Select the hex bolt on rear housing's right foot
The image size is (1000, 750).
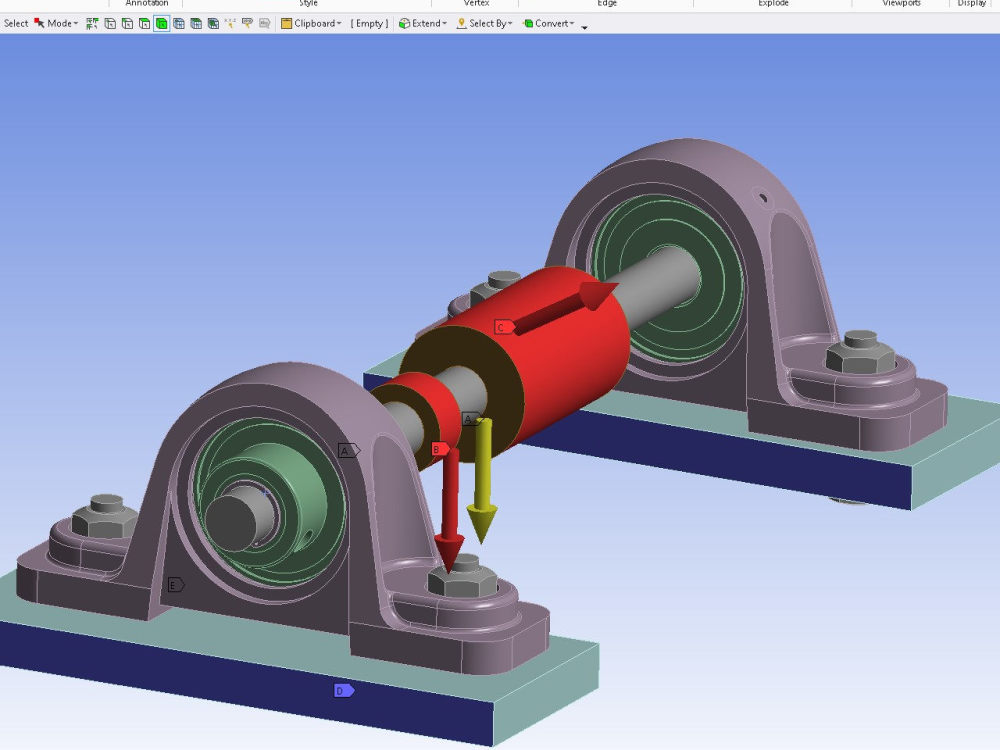(860, 353)
